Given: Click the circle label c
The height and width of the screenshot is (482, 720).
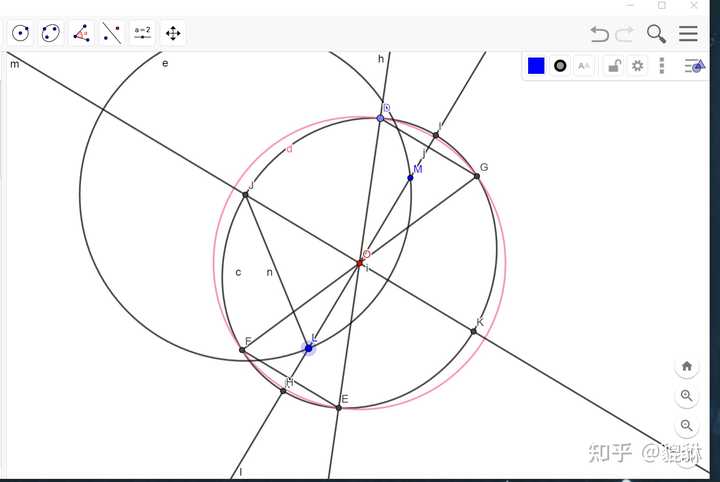Looking at the screenshot, I should coord(238,272).
